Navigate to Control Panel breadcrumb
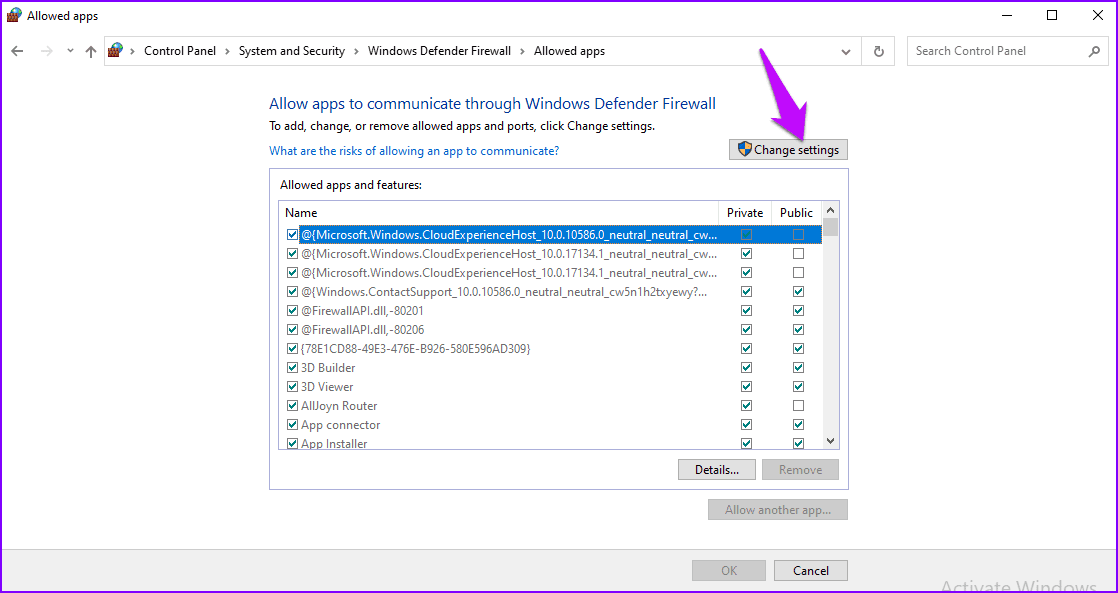Viewport: 1118px width, 593px height. 180,51
